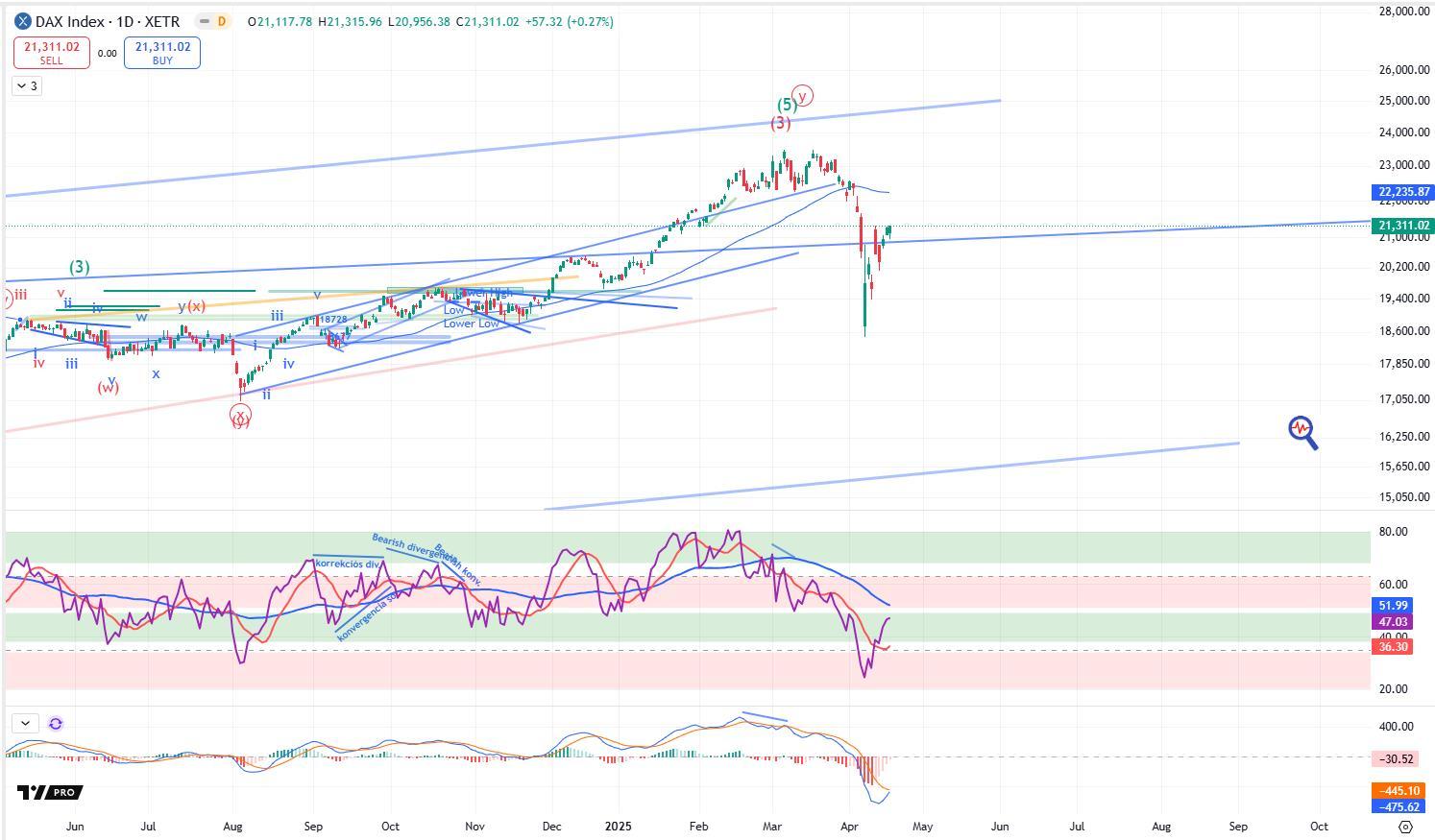This screenshot has width=1435, height=840.
Task: Click the blue BUY 21,311.02 button
Action: point(162,53)
